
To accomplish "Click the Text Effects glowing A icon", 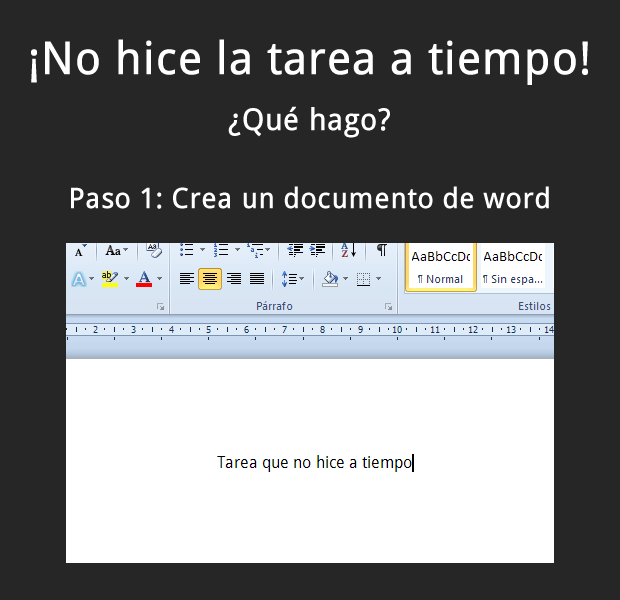I will 79,279.
